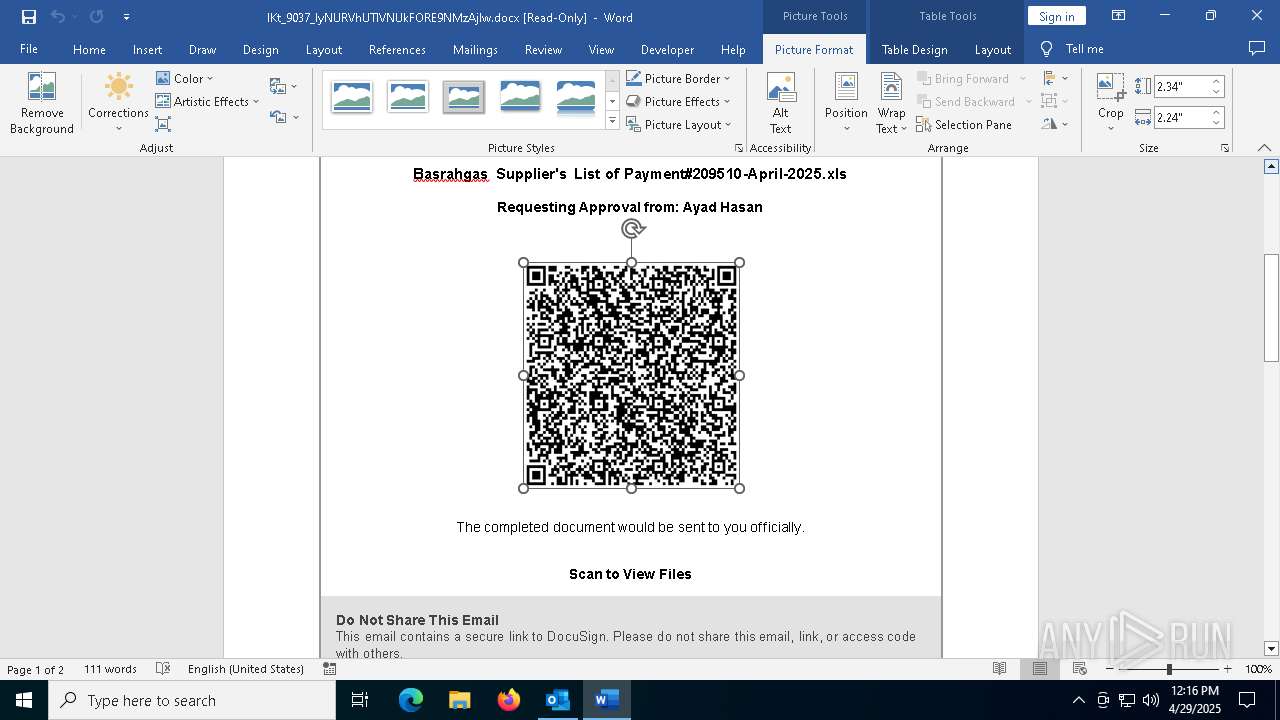Click the 100% zoom level

(x=1258, y=669)
